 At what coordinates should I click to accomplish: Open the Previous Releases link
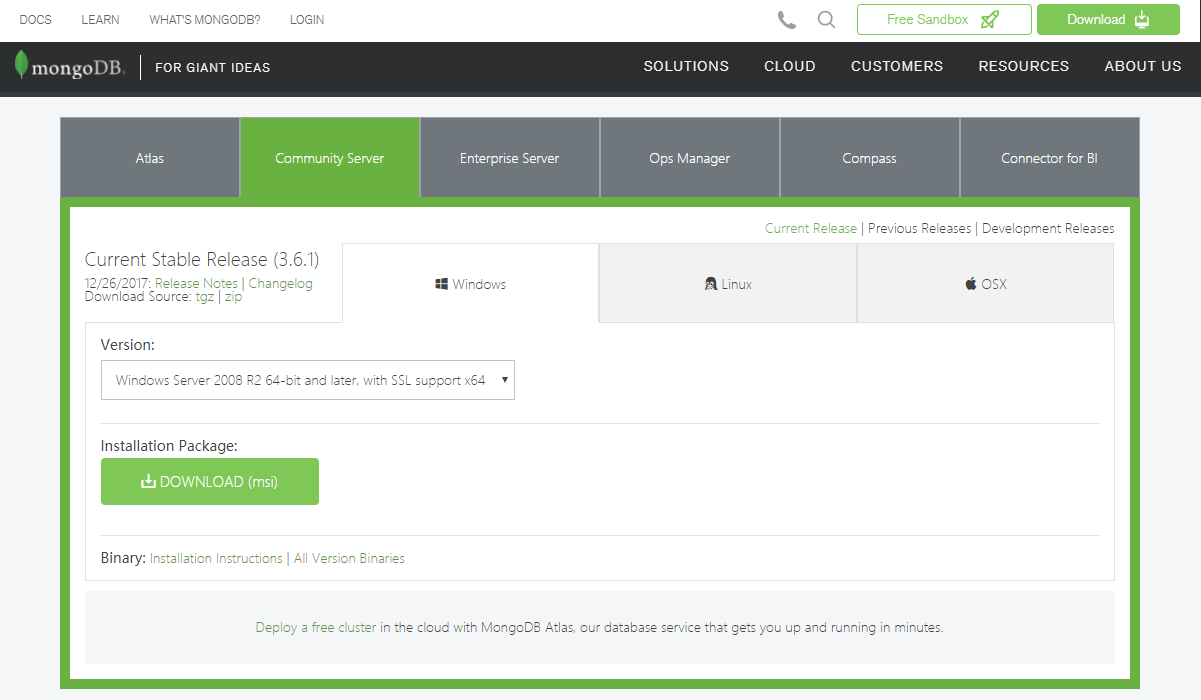pos(919,228)
